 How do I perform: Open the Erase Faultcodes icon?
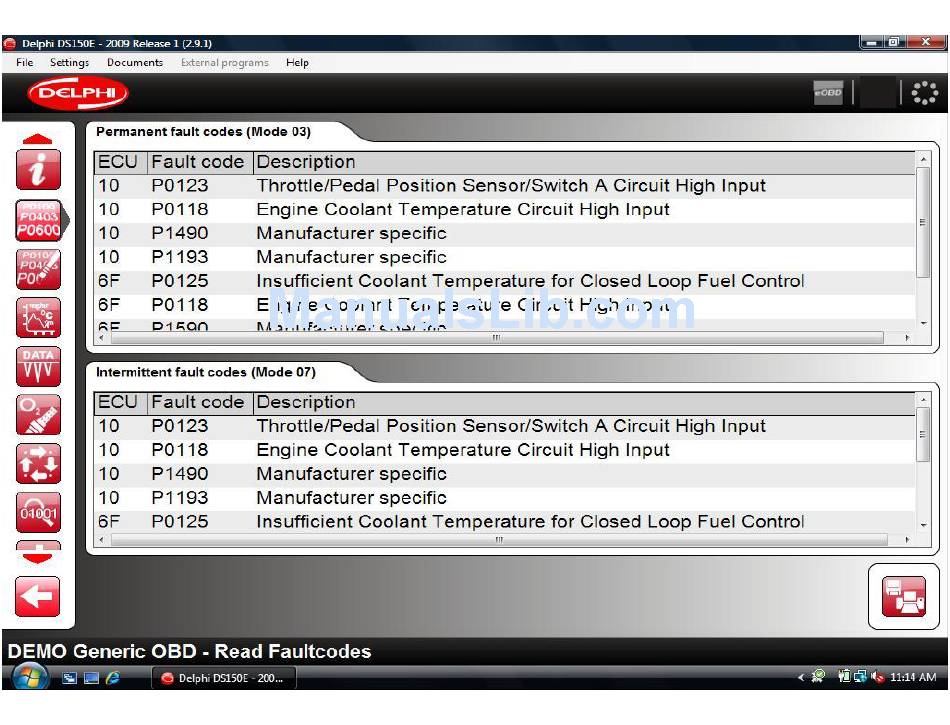(x=38, y=269)
